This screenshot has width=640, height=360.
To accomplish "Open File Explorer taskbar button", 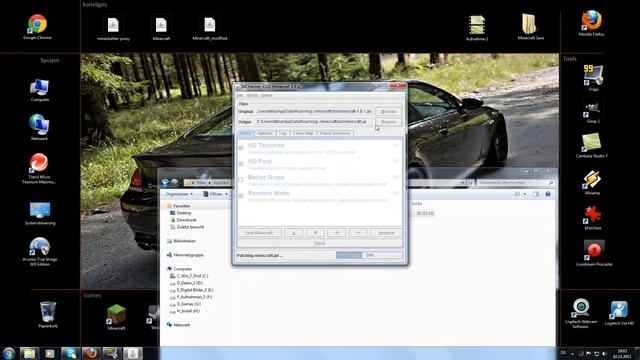I will tap(29, 353).
